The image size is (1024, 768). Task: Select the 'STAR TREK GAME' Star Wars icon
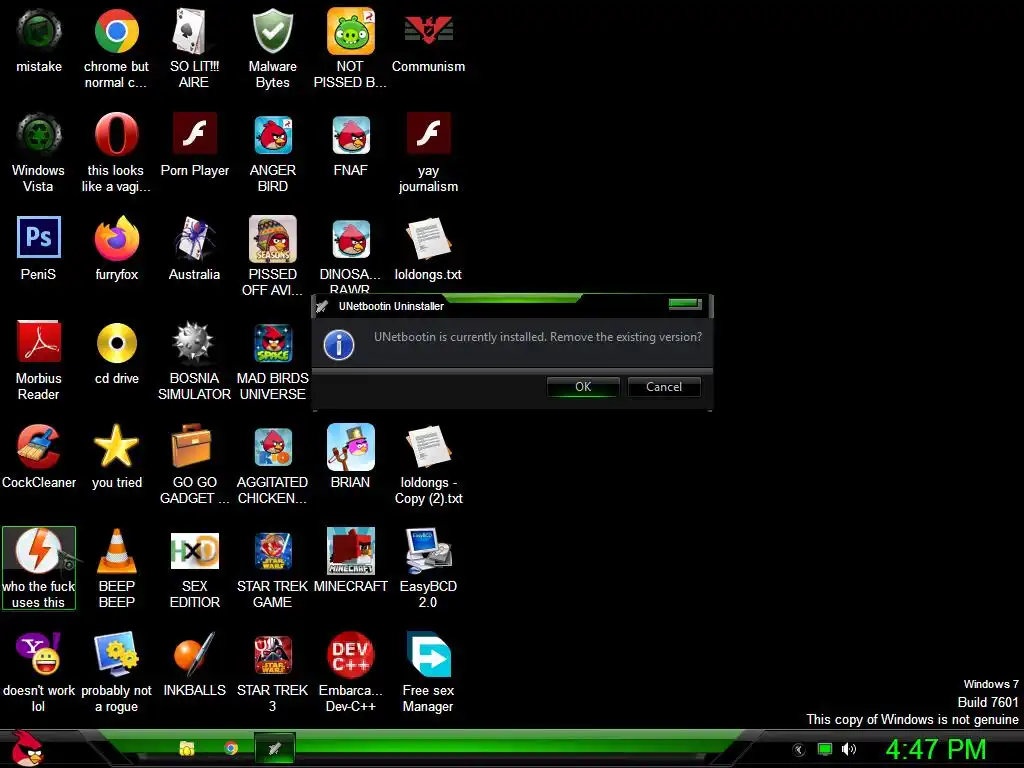tap(272, 551)
